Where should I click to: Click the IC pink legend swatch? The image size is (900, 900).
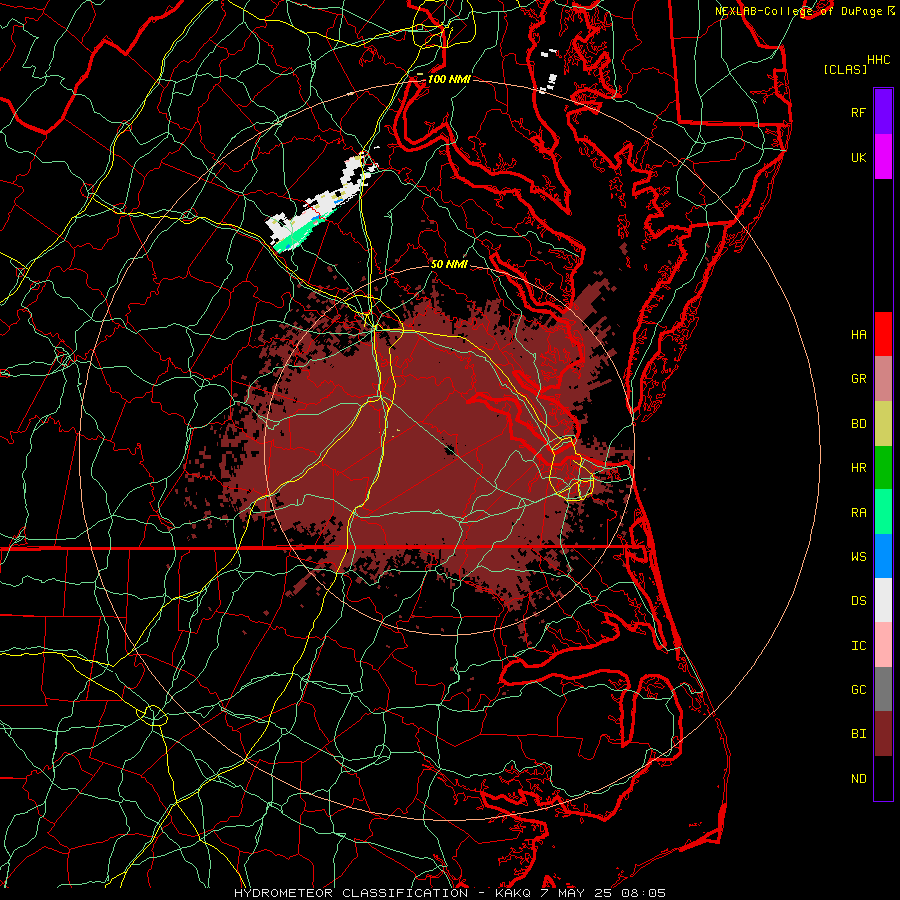point(883,645)
